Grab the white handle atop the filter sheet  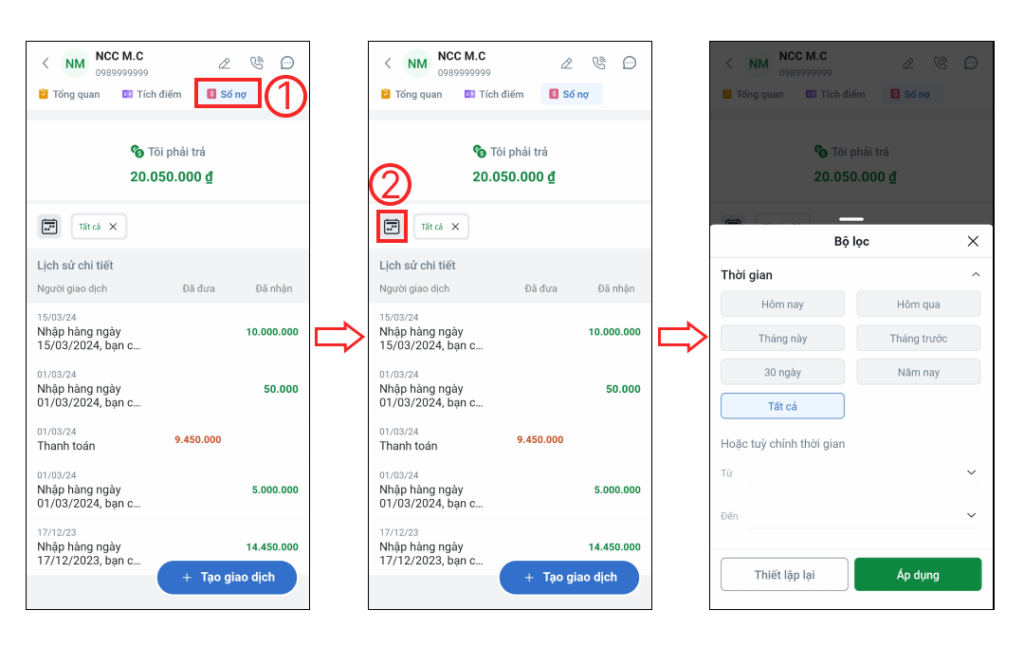[851, 219]
